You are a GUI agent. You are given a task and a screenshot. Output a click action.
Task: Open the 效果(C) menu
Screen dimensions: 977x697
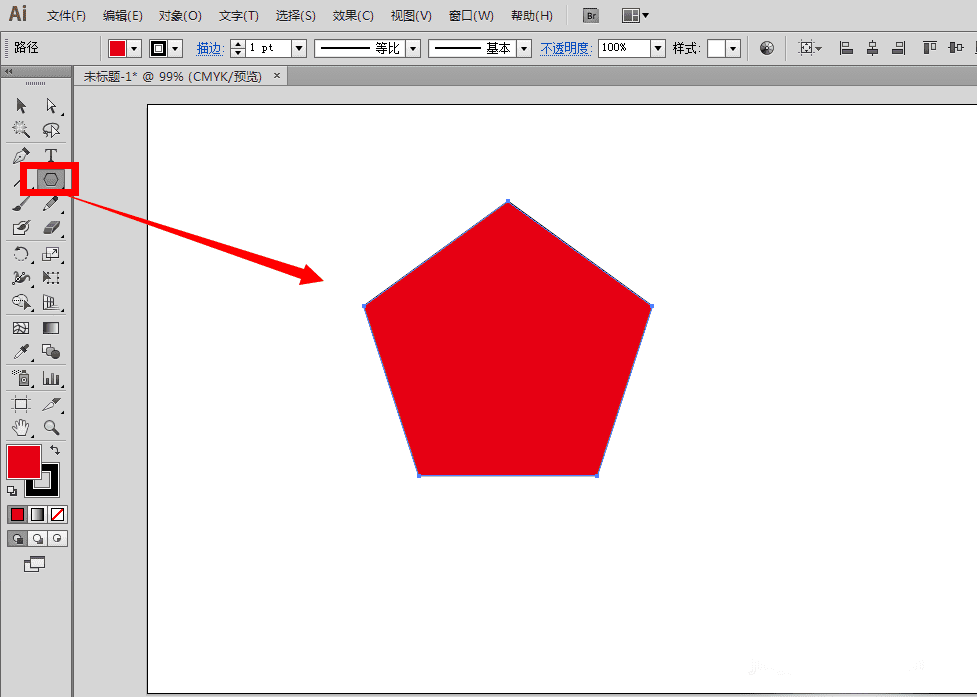click(x=353, y=16)
